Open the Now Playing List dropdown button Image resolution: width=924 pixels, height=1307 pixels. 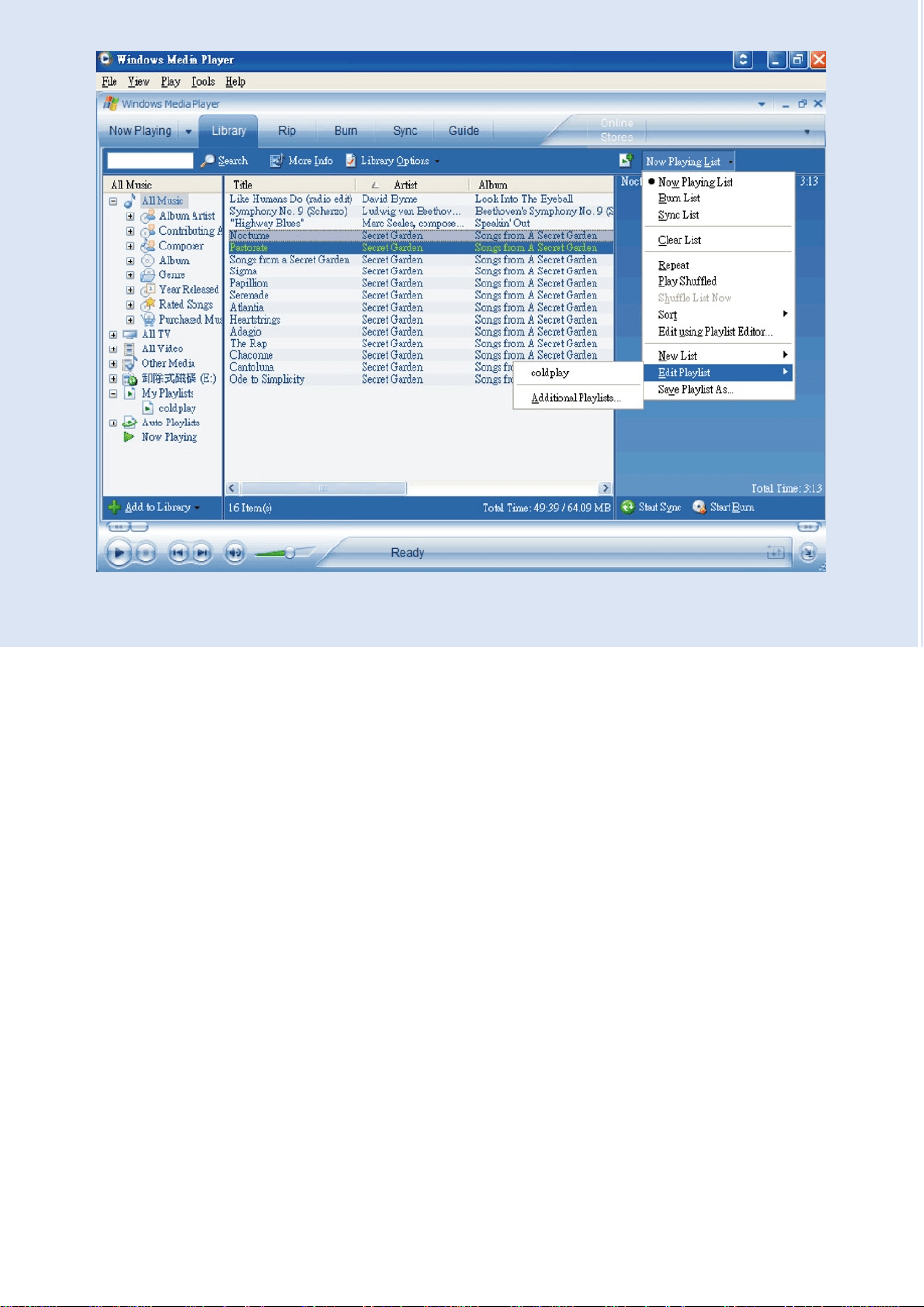click(689, 161)
